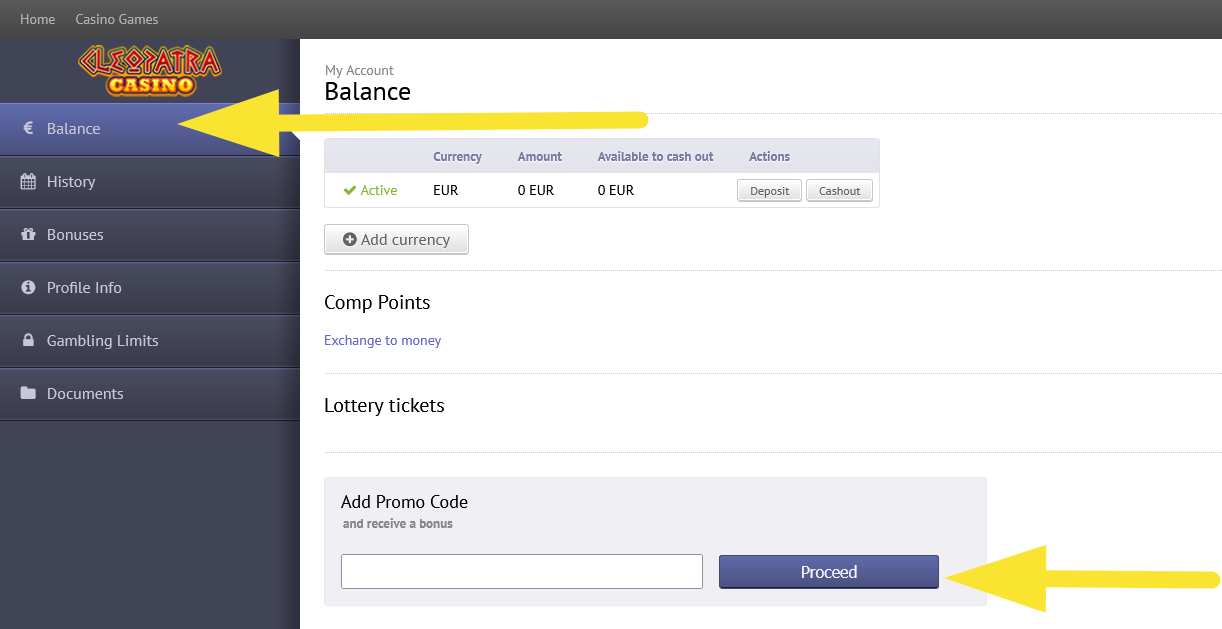Open the Documents section

[x=84, y=393]
